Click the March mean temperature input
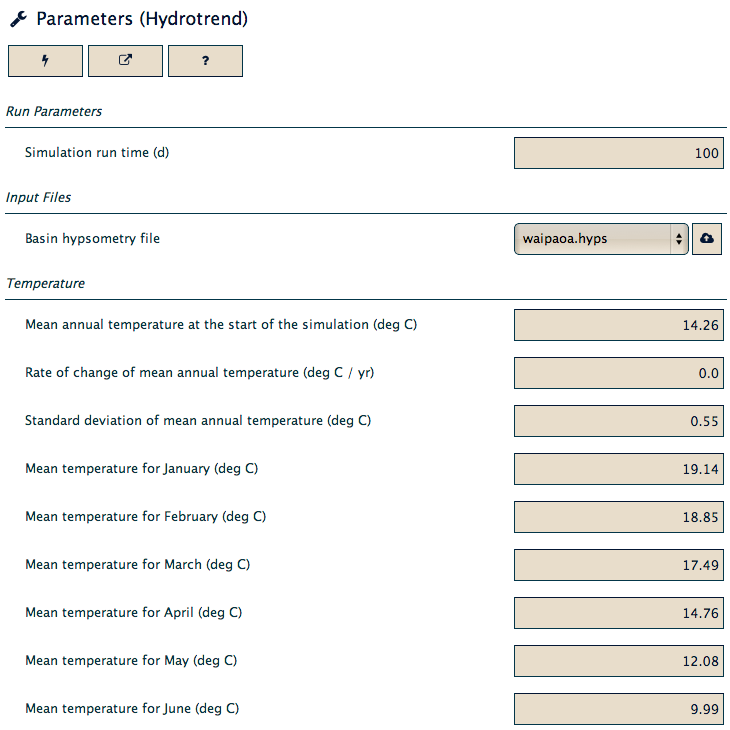Viewport: 730px width, 730px height. [619, 565]
